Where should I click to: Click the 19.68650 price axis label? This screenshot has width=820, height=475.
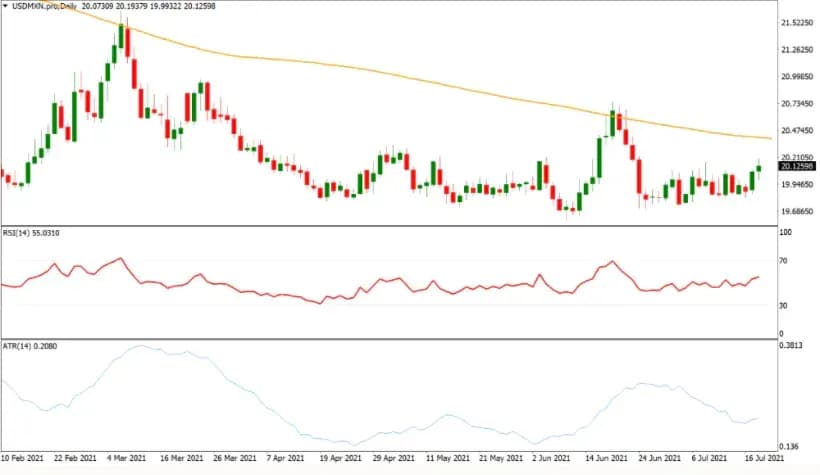797,212
